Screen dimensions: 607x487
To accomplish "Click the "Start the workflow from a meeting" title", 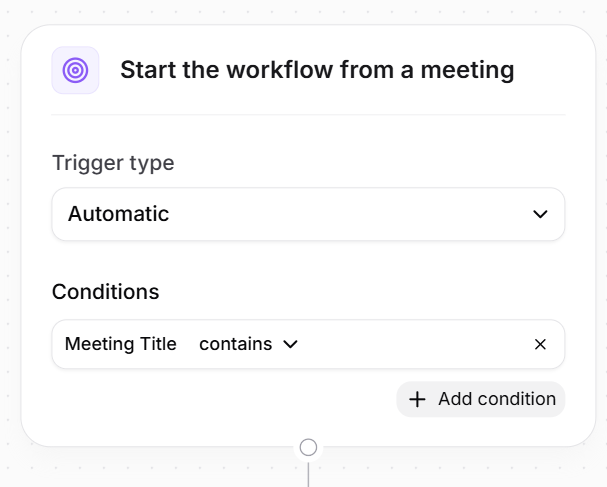I will (x=317, y=70).
